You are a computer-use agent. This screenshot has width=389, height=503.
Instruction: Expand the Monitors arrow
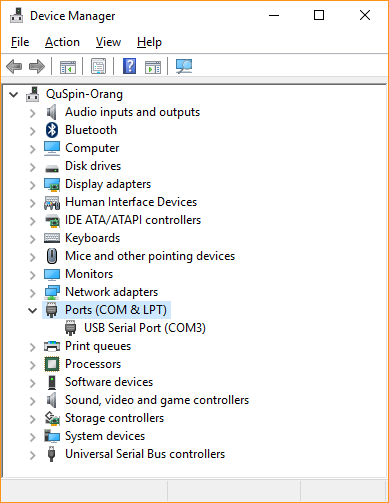coord(32,275)
